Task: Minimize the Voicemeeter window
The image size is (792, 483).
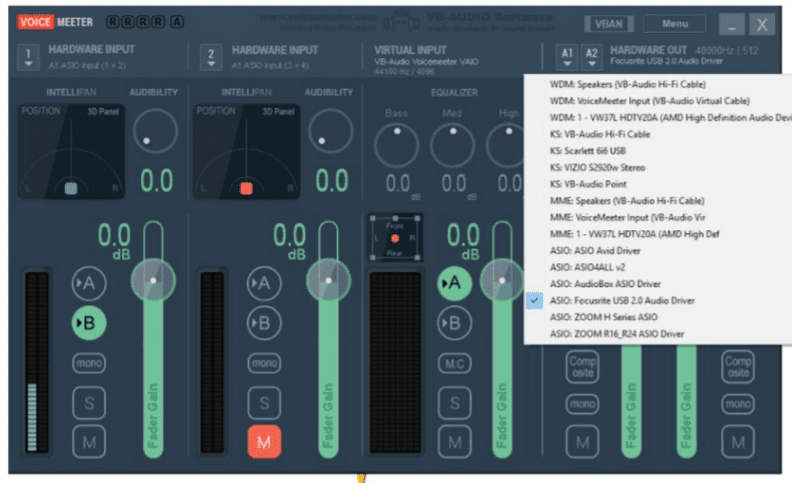Action: [731, 24]
